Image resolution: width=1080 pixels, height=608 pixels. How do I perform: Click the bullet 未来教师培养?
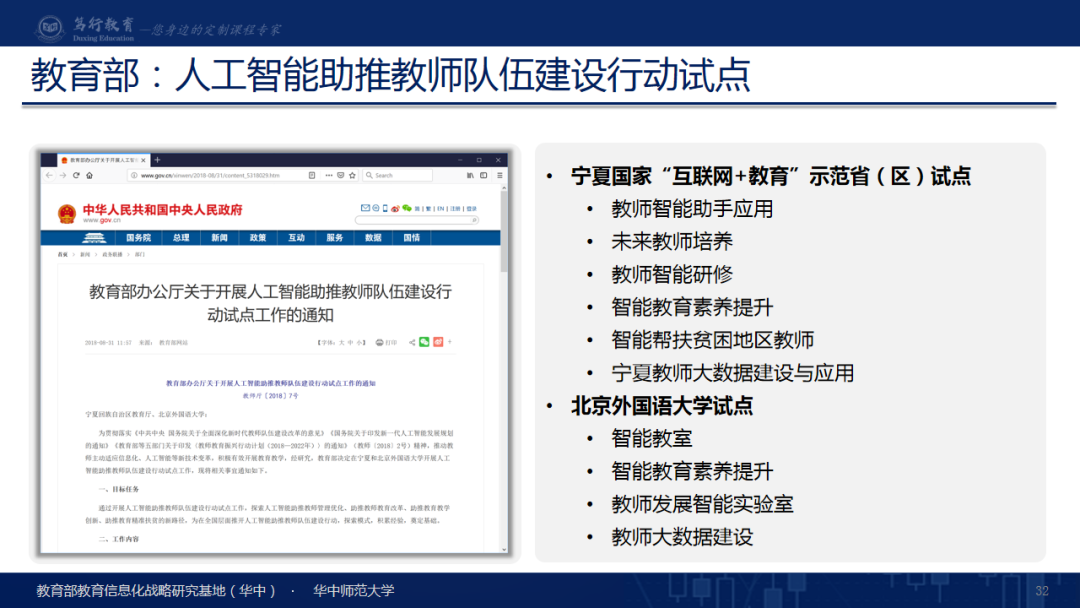tap(672, 242)
